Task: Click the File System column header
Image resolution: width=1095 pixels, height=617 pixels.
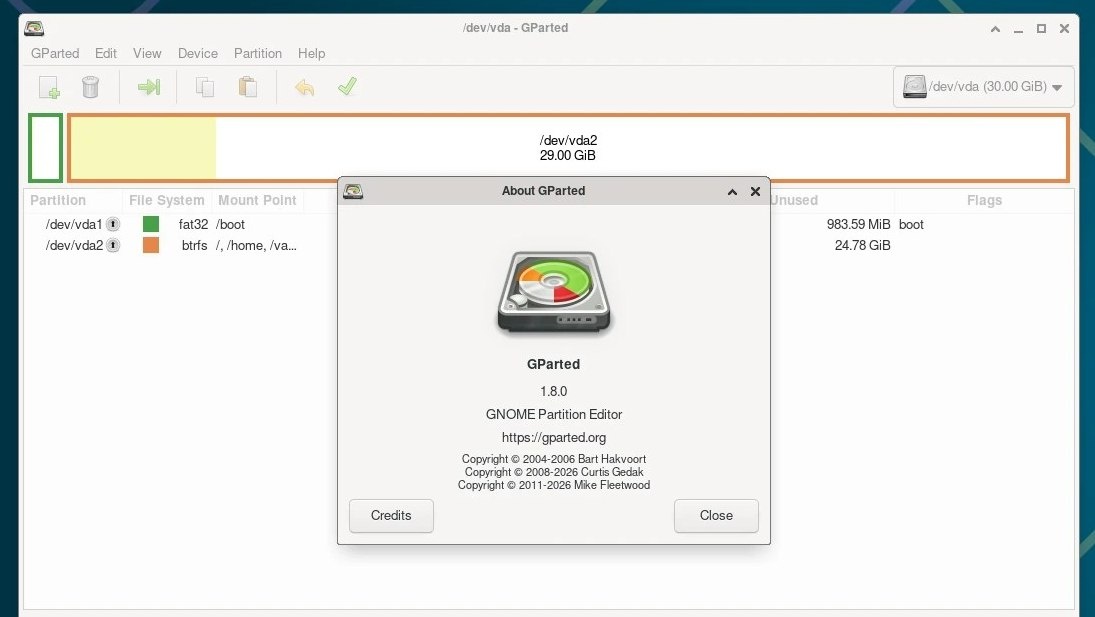Action: pyautogui.click(x=167, y=200)
